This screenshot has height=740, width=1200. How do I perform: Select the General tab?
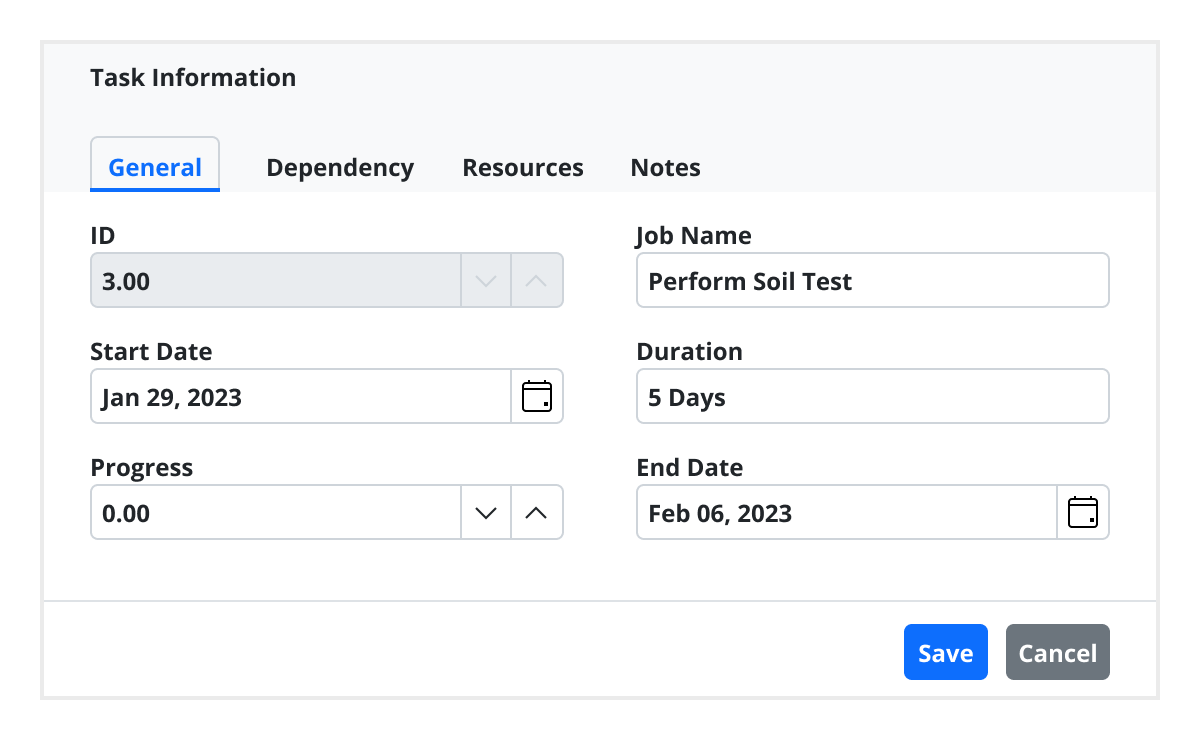point(155,167)
